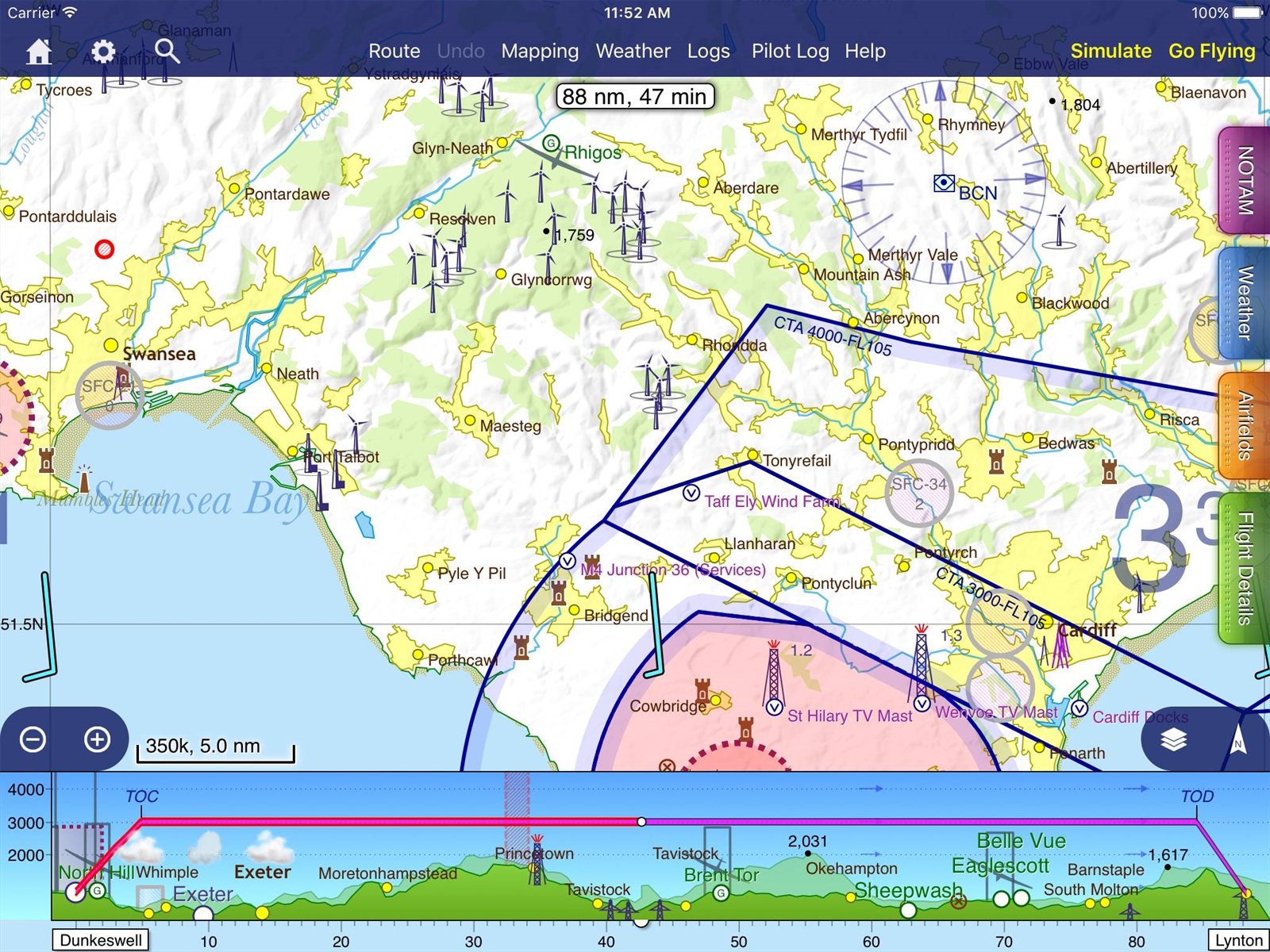Select Belle Vue airfield label in profile

[1021, 841]
